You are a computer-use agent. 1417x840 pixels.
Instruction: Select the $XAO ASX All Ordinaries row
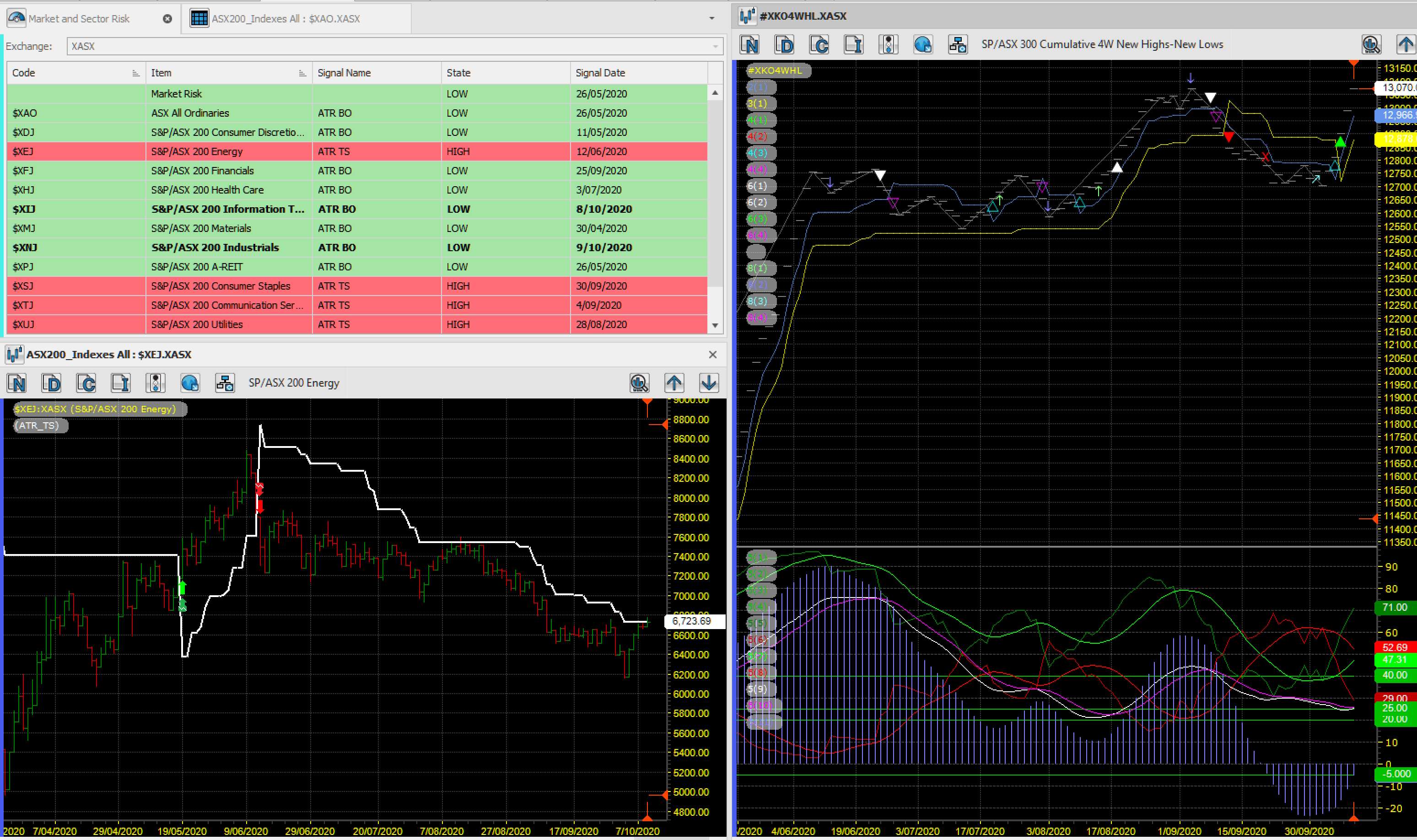point(357,113)
